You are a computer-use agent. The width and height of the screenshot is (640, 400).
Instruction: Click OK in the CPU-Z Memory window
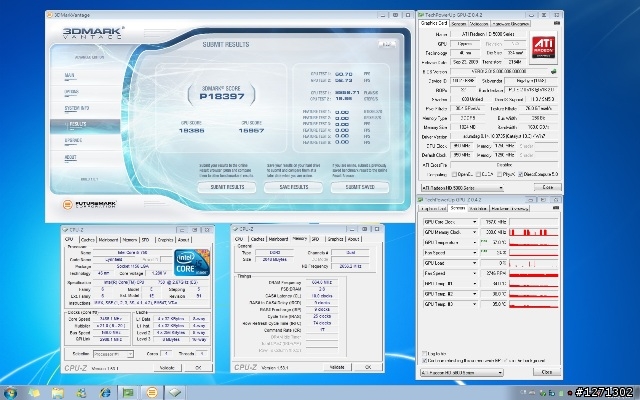tap(368, 367)
